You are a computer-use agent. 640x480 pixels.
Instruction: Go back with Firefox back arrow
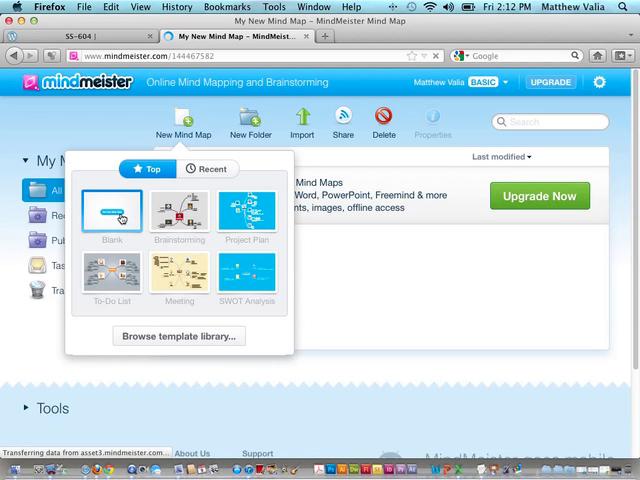(x=14, y=56)
